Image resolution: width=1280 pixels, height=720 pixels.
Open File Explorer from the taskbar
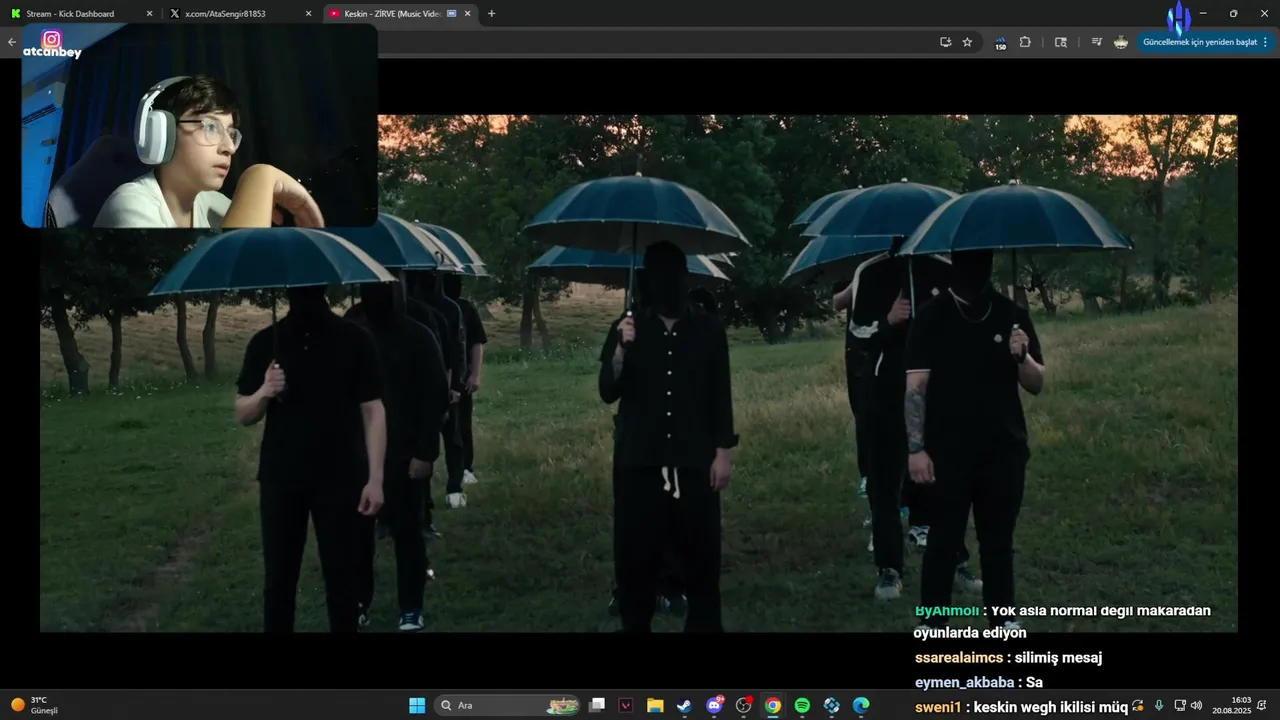(x=655, y=705)
